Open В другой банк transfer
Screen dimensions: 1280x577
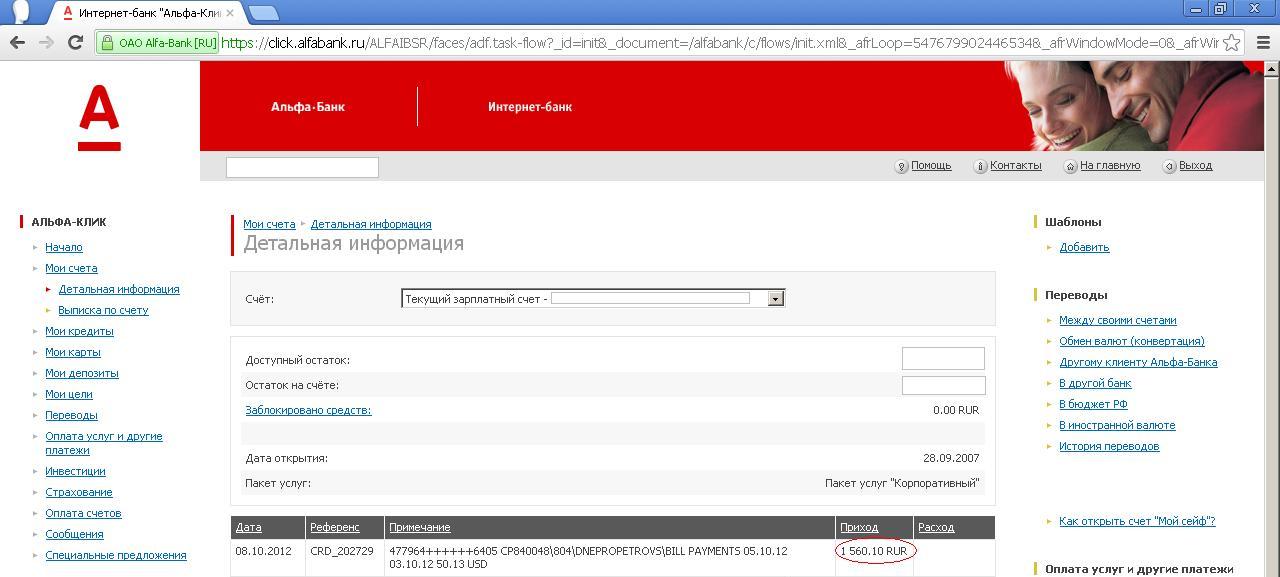(x=1095, y=383)
